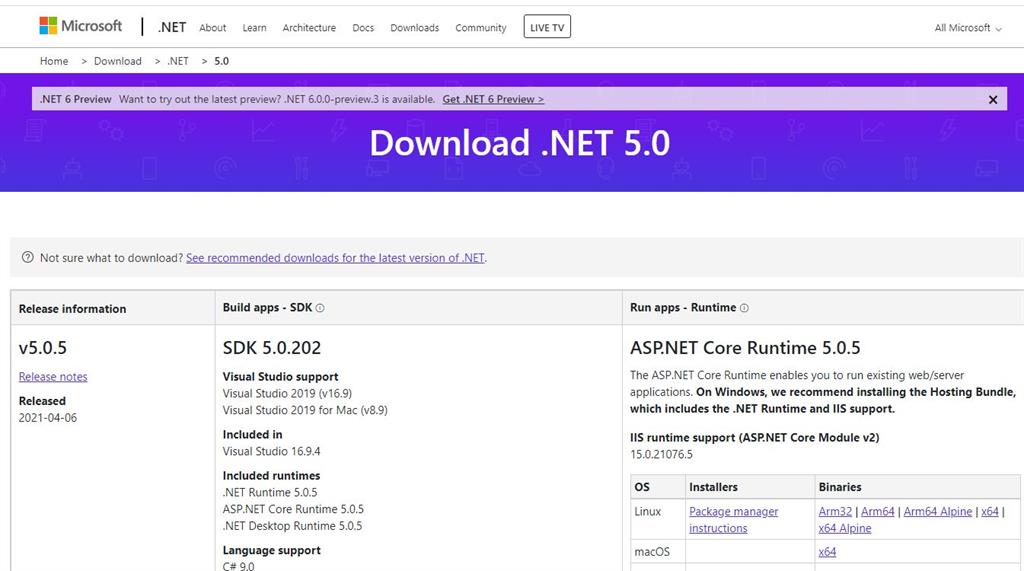Expand the All Microsoft dropdown
Viewport: 1024px width, 571px height.
(x=967, y=27)
